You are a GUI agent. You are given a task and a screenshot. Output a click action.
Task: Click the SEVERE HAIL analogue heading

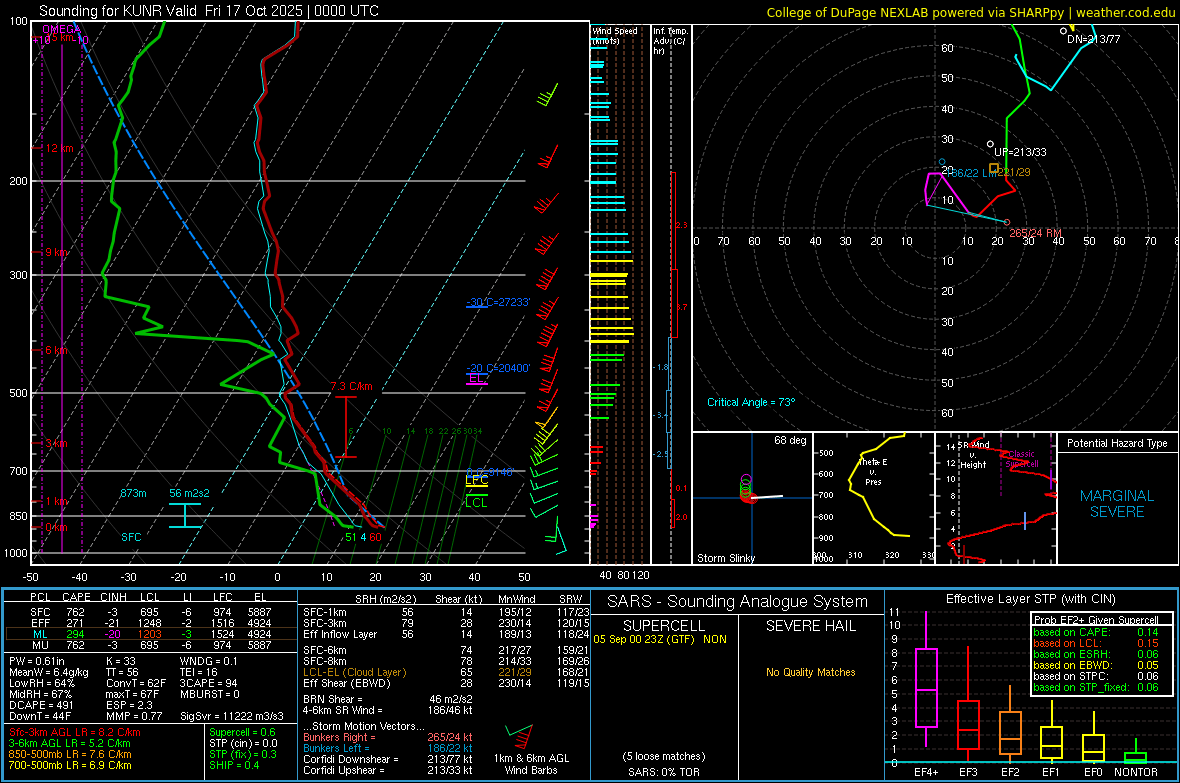coord(810,626)
